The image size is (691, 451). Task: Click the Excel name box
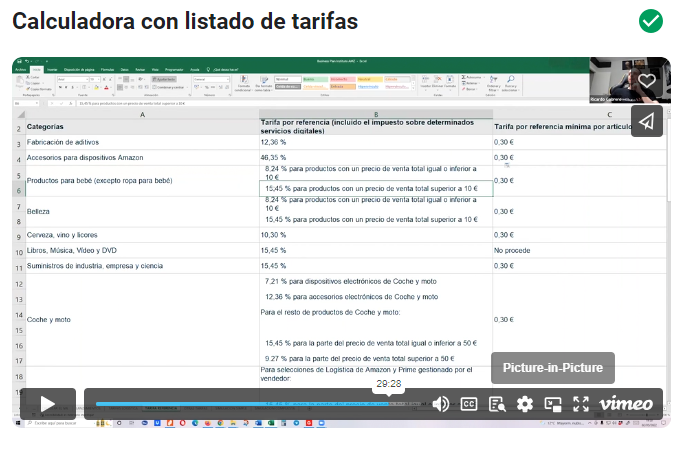pos(26,103)
